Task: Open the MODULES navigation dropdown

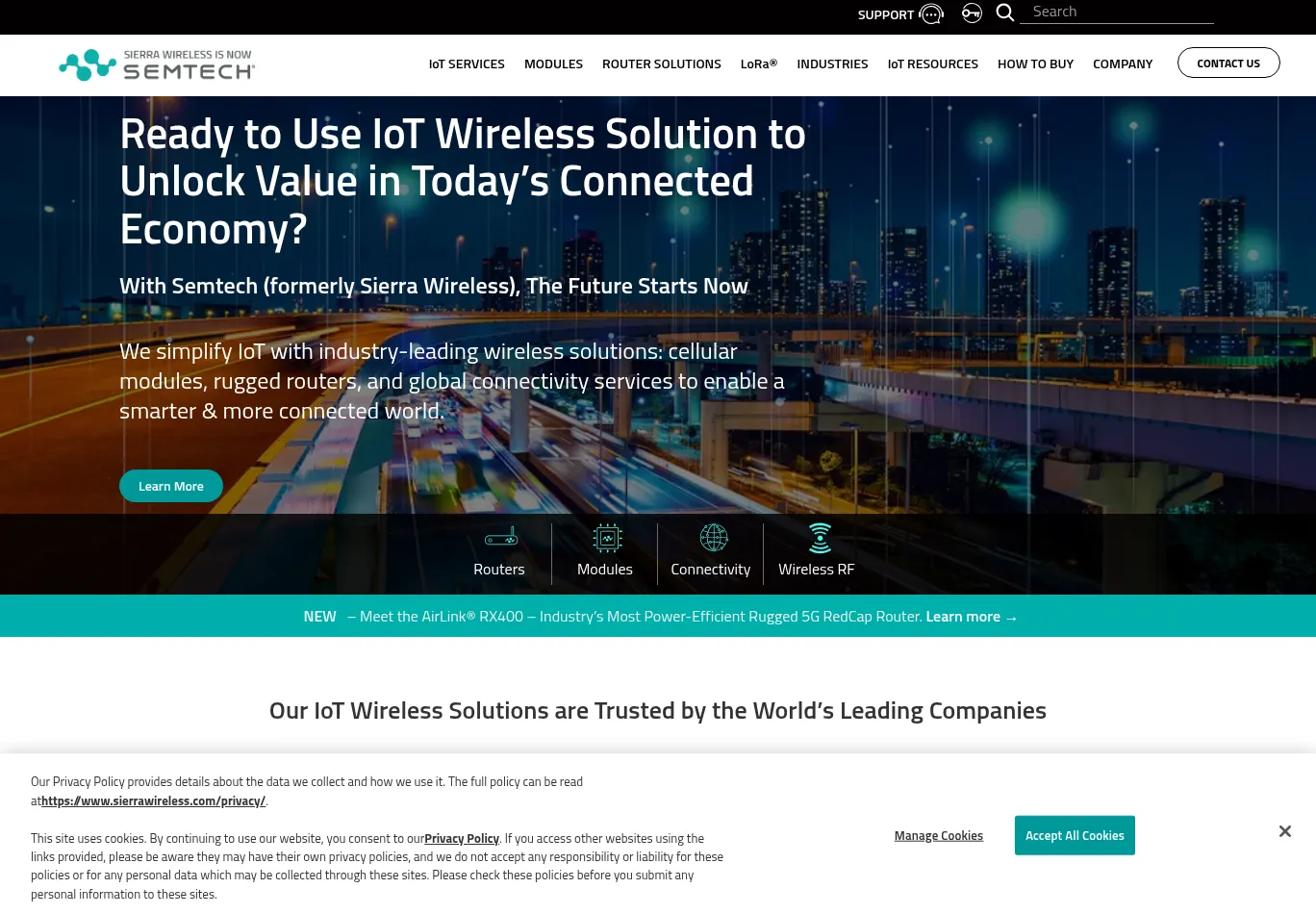Action: click(x=553, y=63)
